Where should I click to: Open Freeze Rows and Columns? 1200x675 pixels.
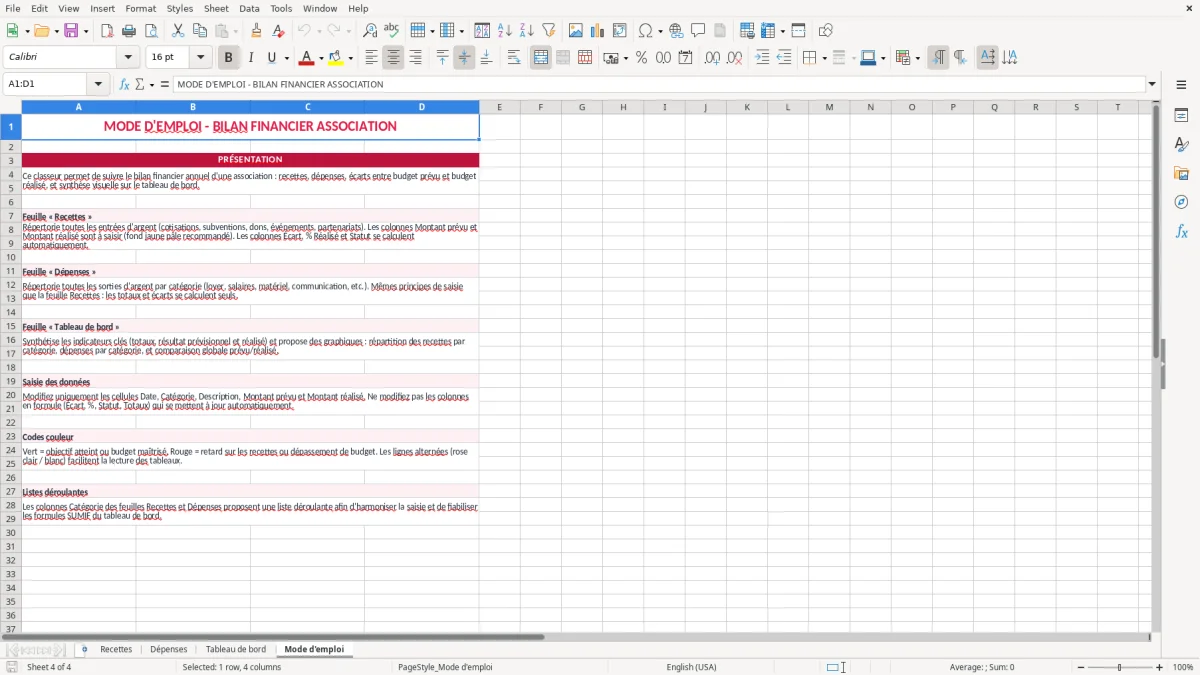coord(768,31)
